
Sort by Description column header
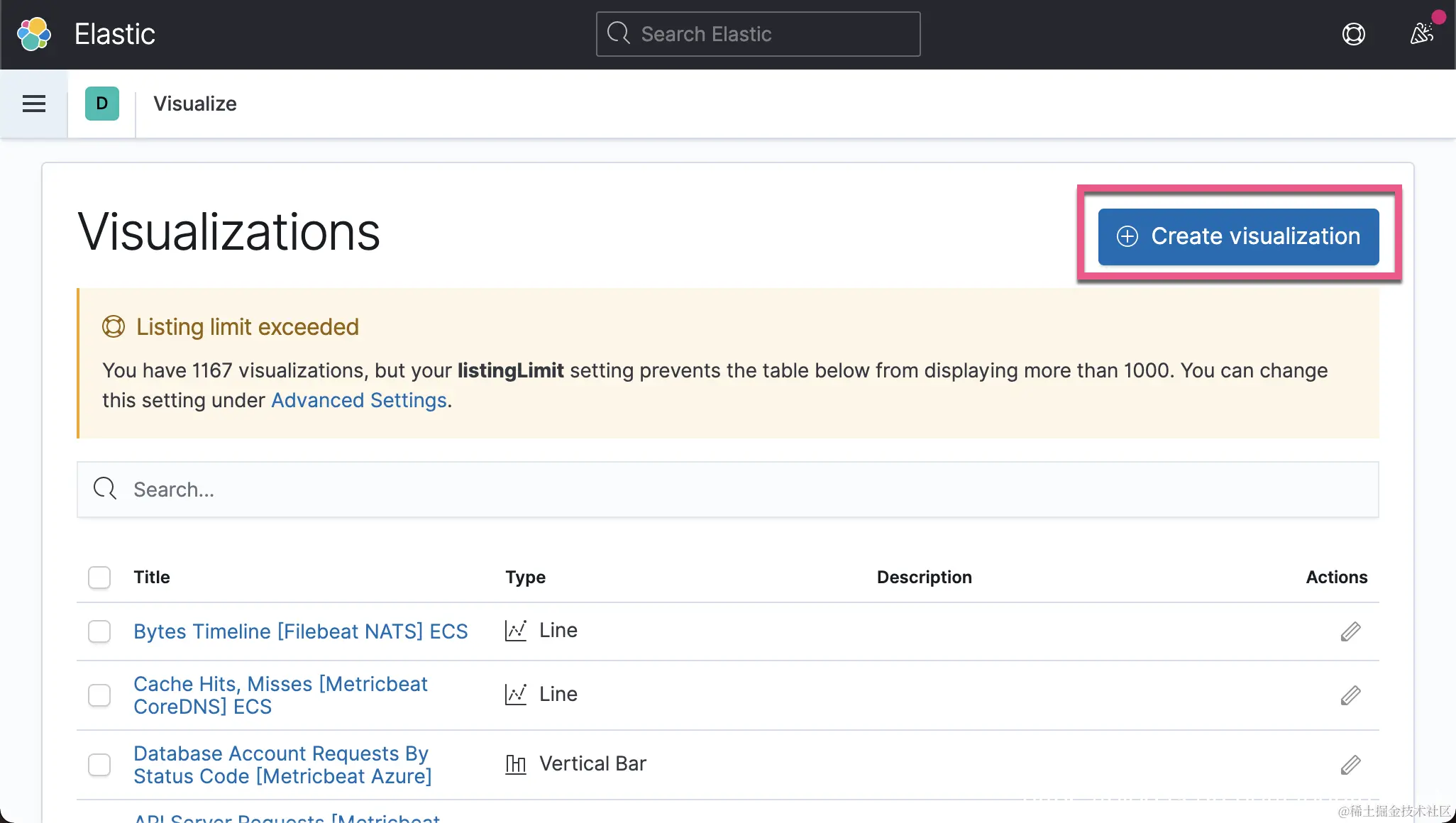[x=924, y=578]
